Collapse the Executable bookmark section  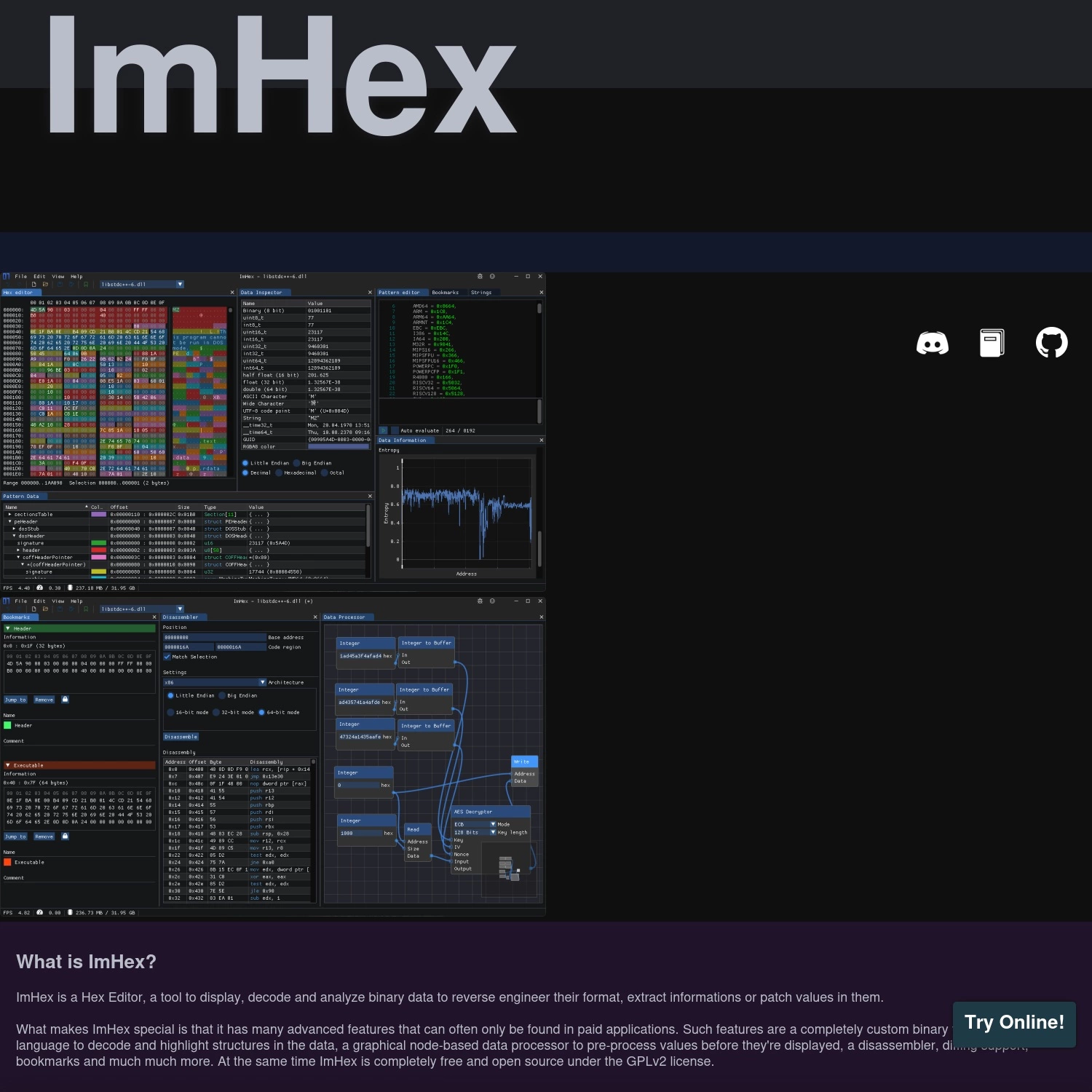[x=79, y=765]
